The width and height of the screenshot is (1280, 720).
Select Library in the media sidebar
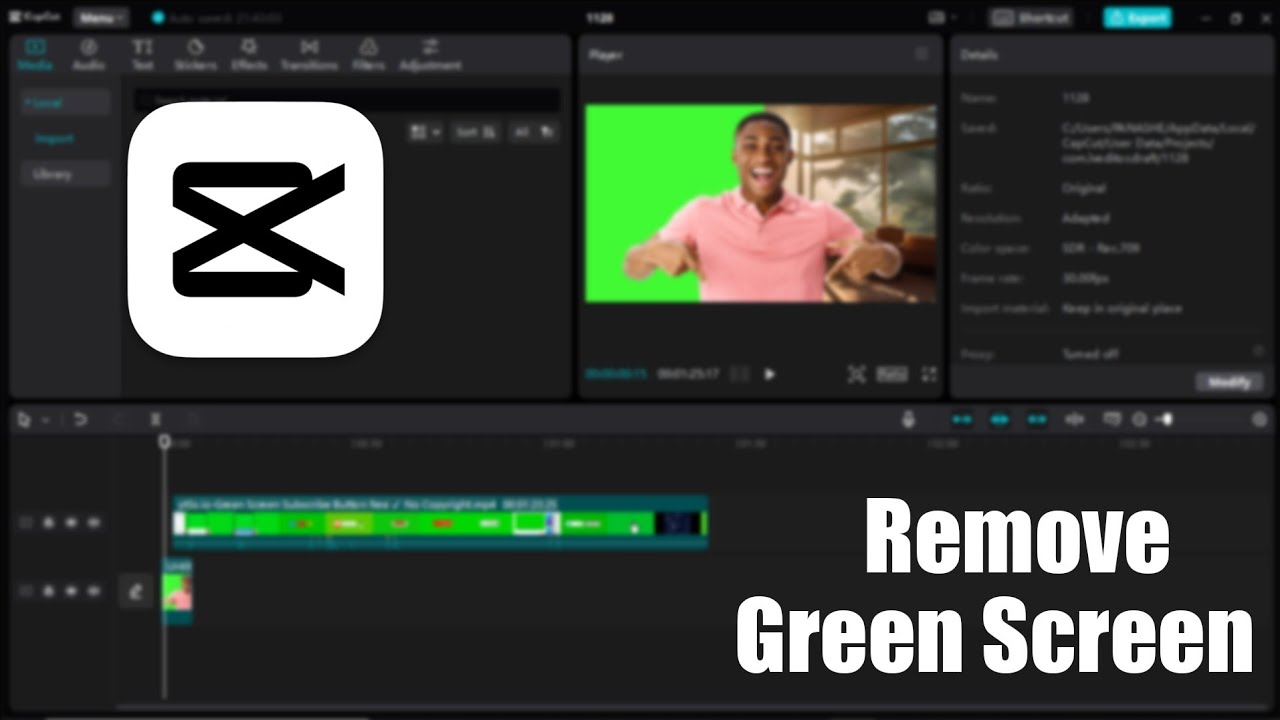[x=65, y=174]
